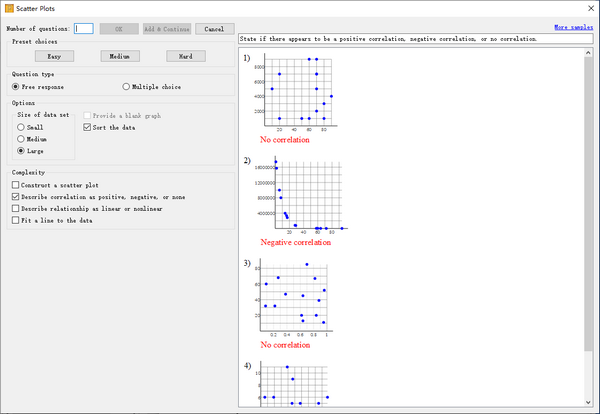Enable the Construct a scatter plot checkbox
600x414 pixels.
tap(15, 185)
